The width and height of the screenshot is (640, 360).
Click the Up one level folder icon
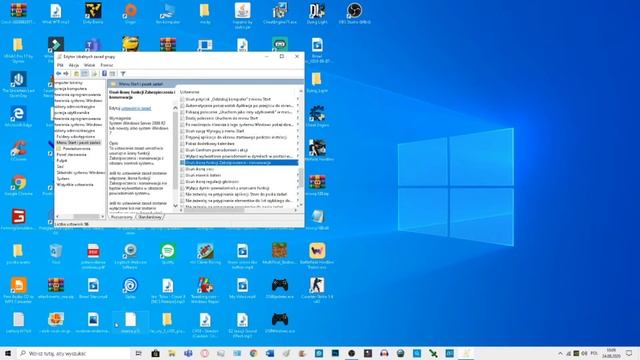[76, 73]
